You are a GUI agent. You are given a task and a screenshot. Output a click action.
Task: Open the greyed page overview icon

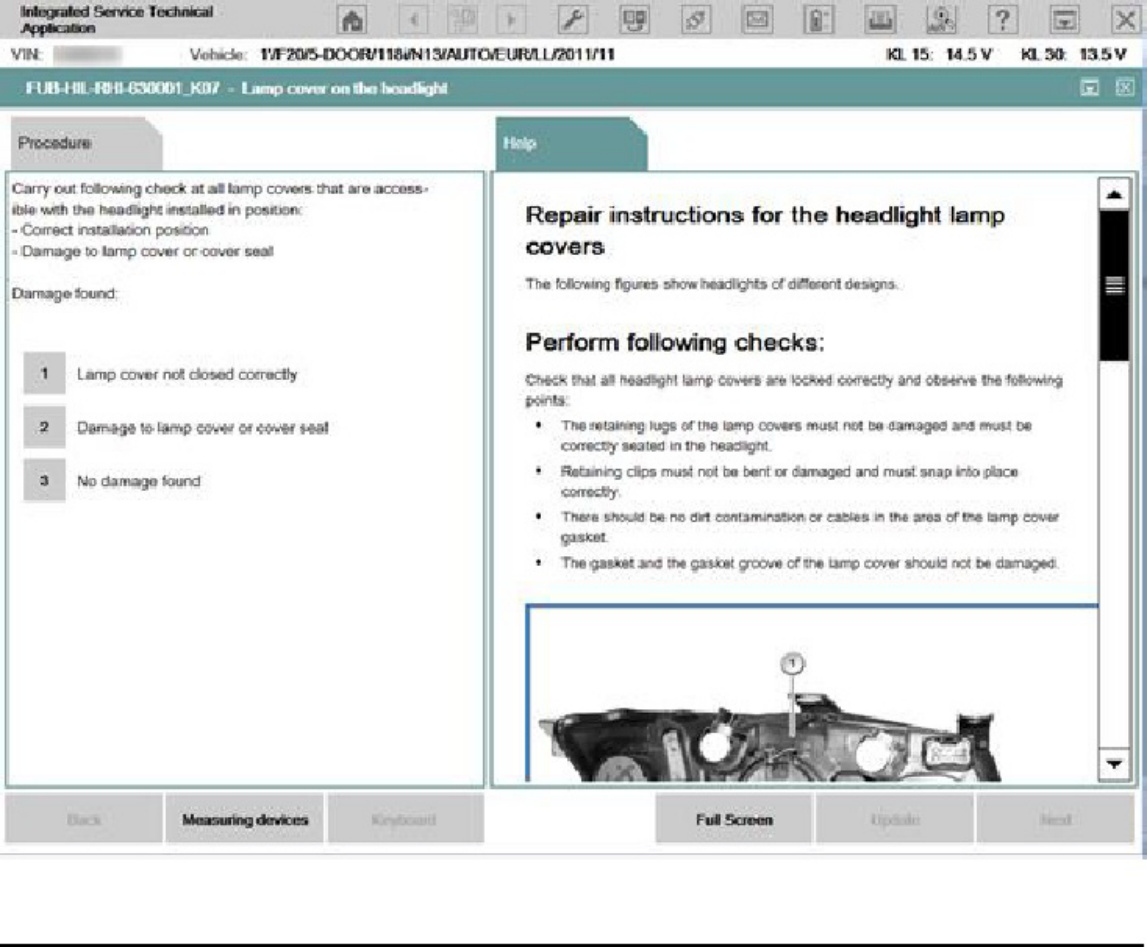pyautogui.click(x=463, y=20)
